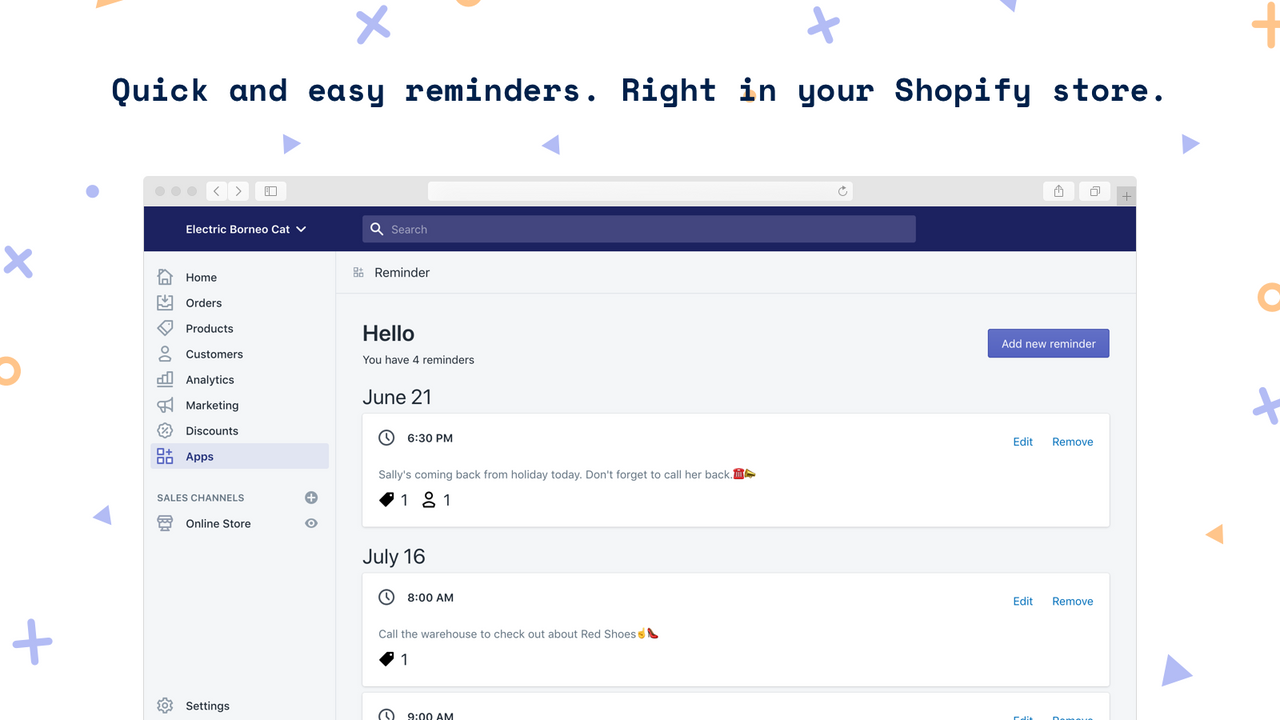Open Settings via the gear icon

pos(164,705)
